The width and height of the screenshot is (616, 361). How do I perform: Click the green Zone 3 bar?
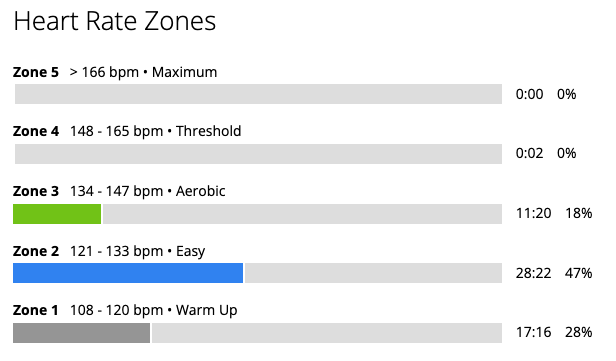pos(57,214)
